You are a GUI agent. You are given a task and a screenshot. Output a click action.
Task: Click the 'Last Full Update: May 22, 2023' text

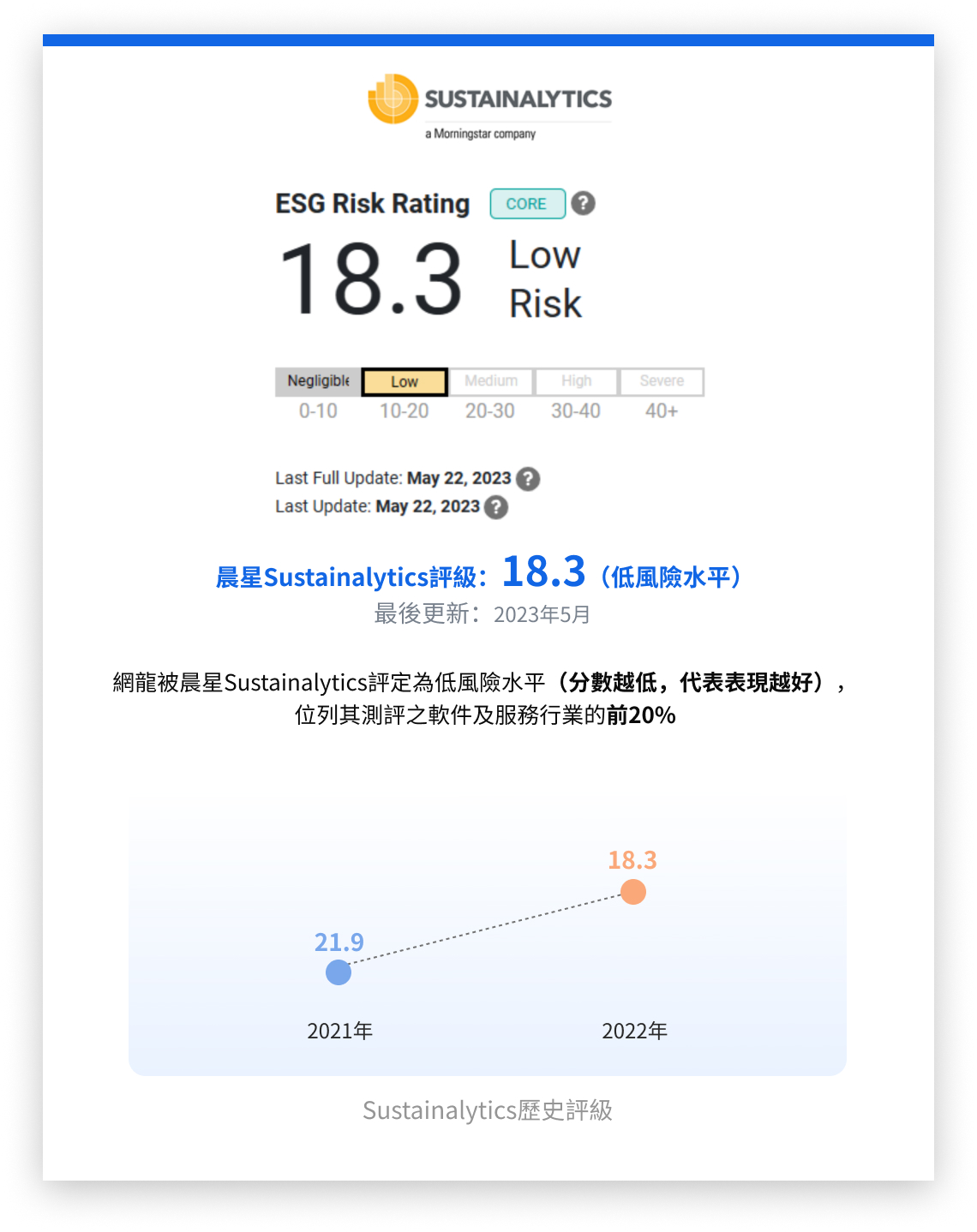[393, 478]
